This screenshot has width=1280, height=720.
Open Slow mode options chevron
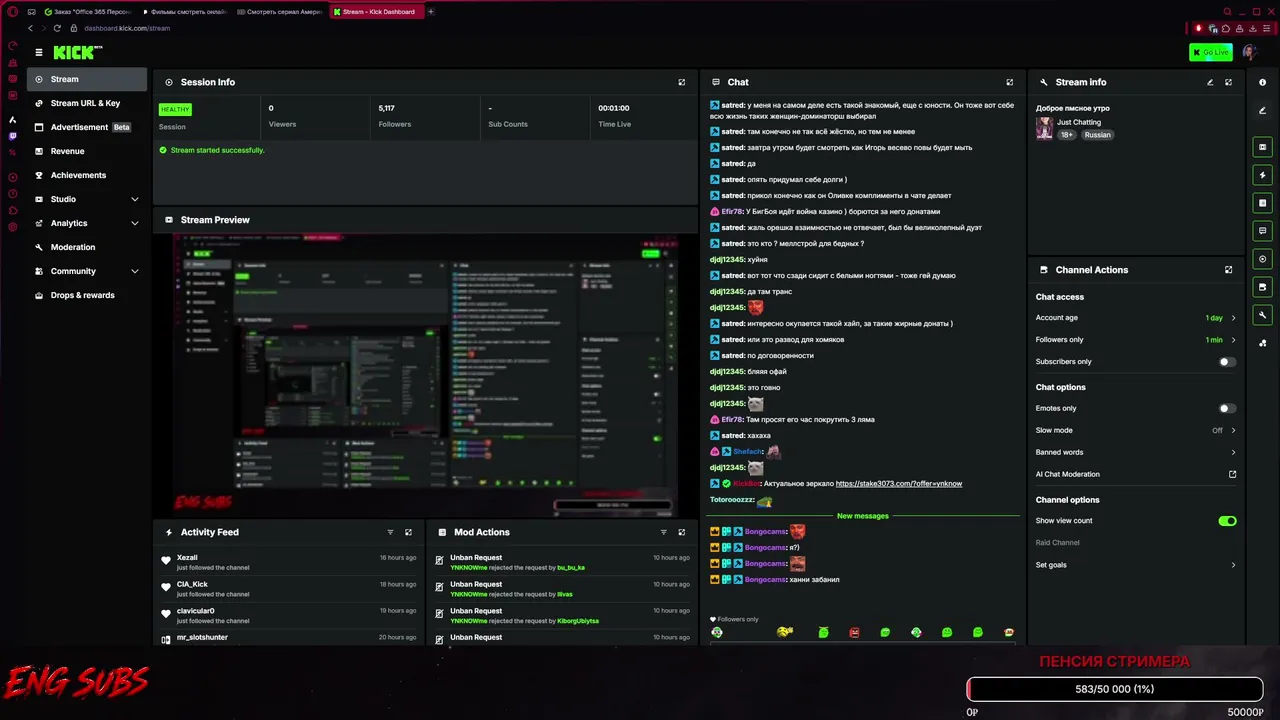pyautogui.click(x=1233, y=430)
